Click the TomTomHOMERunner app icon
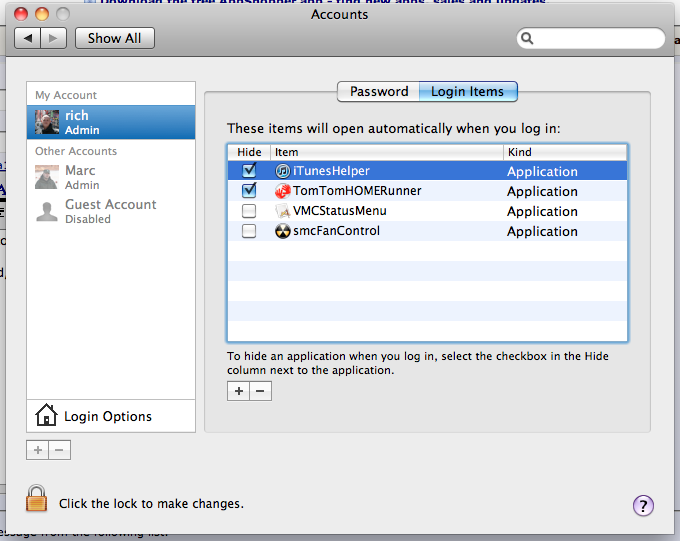The image size is (680, 541). click(x=283, y=191)
